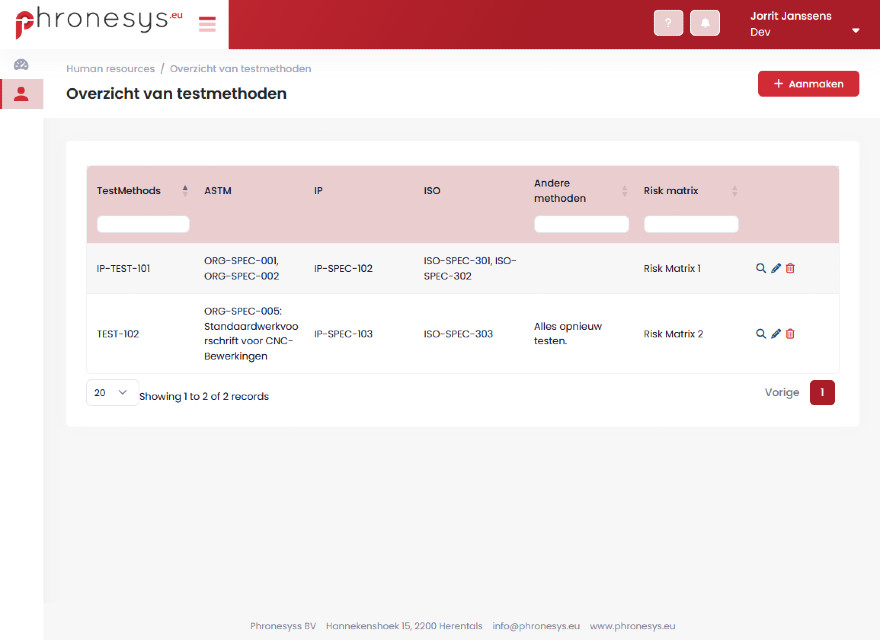
Task: Open the www.phronesys.eu footer link
Action: [x=632, y=626]
